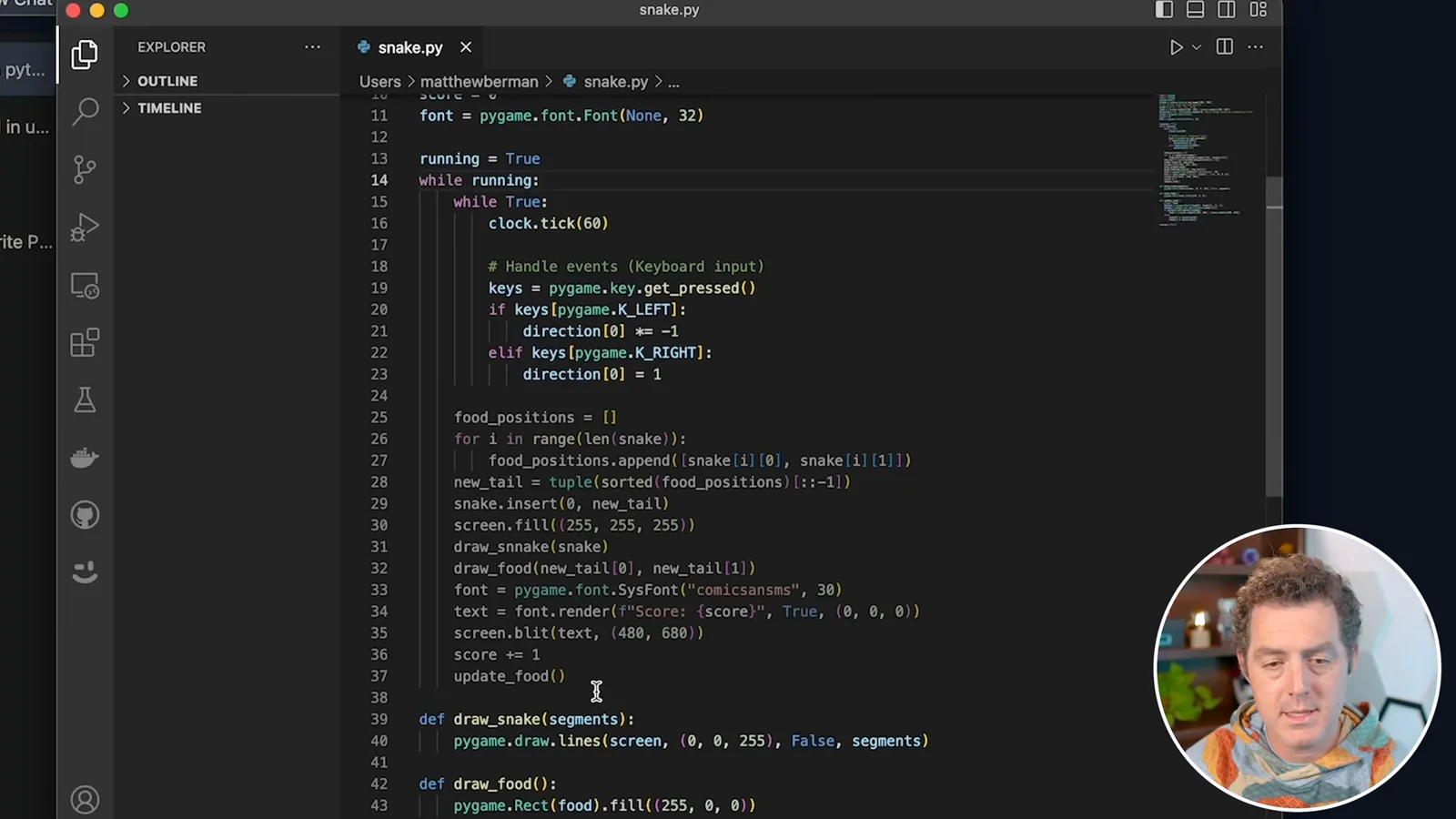Open run options dropdown arrow
The image size is (1456, 819).
tap(1197, 47)
